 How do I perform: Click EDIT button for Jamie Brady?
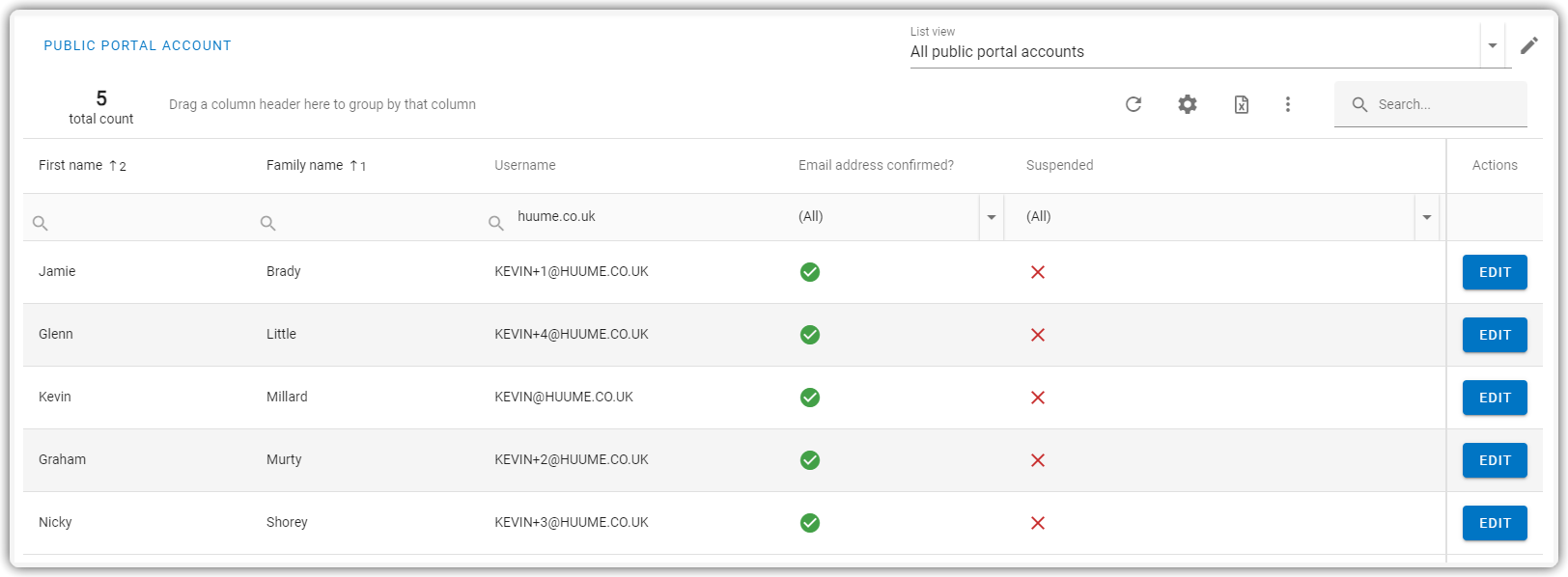(1495, 272)
